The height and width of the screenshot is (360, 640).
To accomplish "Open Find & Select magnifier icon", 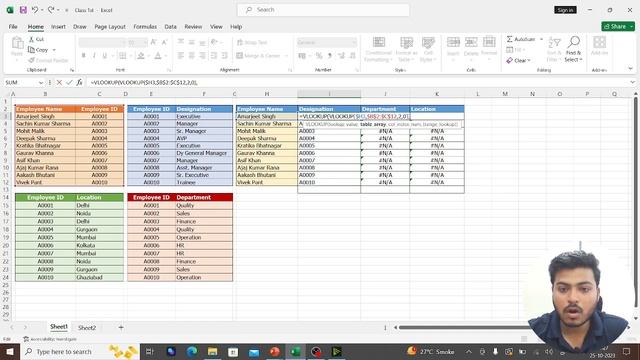I will 573,42.
